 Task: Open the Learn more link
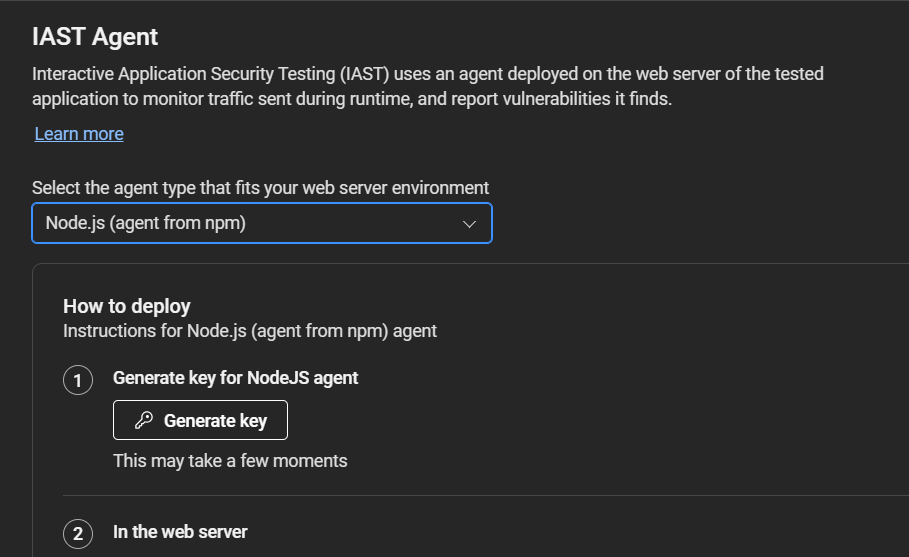[x=79, y=134]
